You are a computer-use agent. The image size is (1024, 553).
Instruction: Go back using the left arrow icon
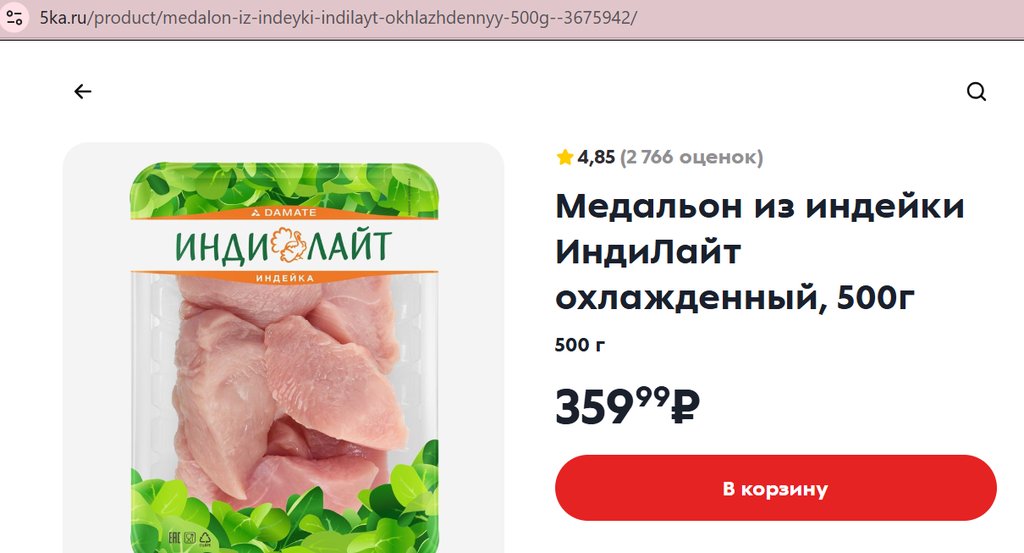(x=82, y=91)
